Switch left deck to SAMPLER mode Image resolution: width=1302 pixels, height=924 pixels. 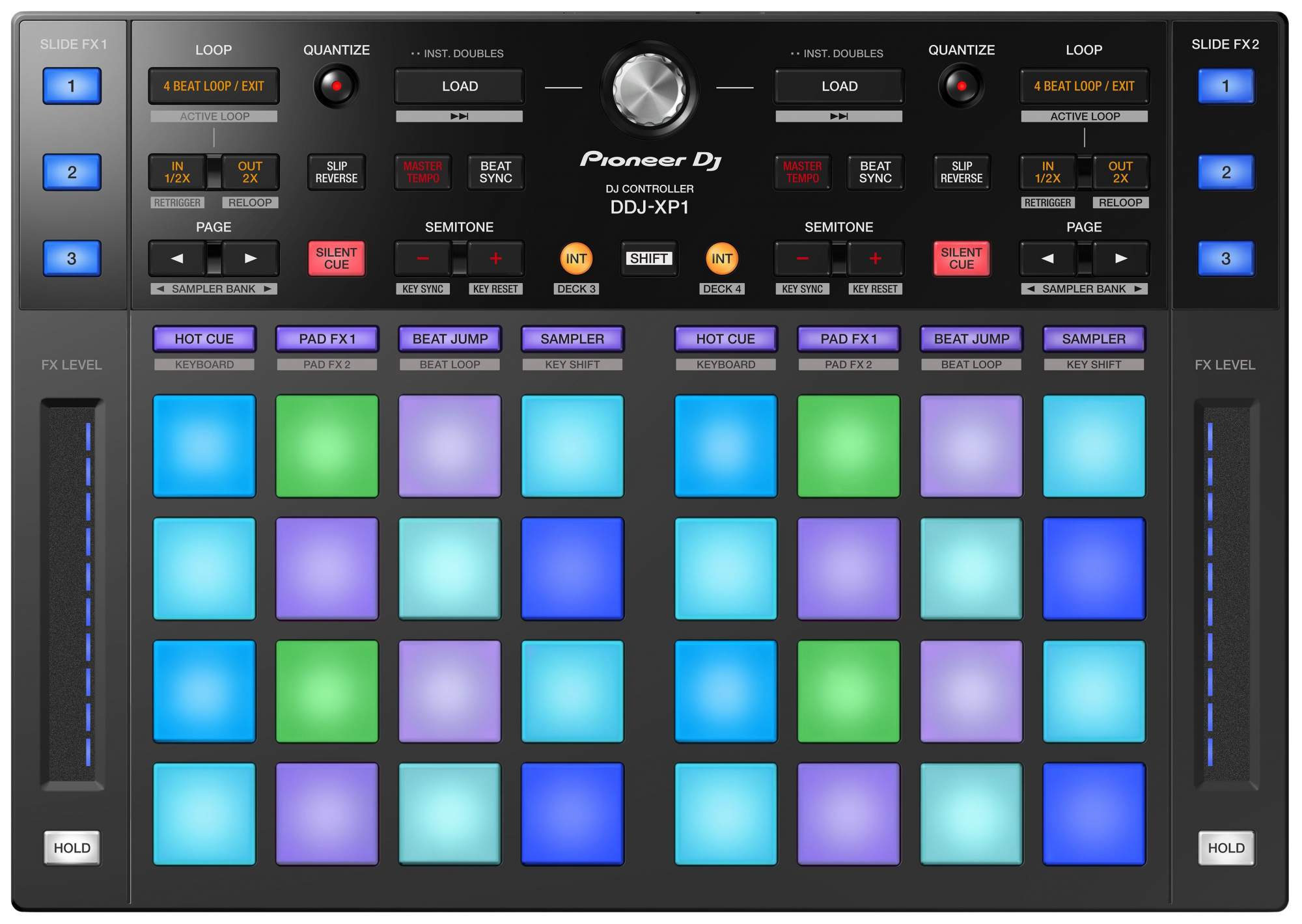pyautogui.click(x=572, y=338)
